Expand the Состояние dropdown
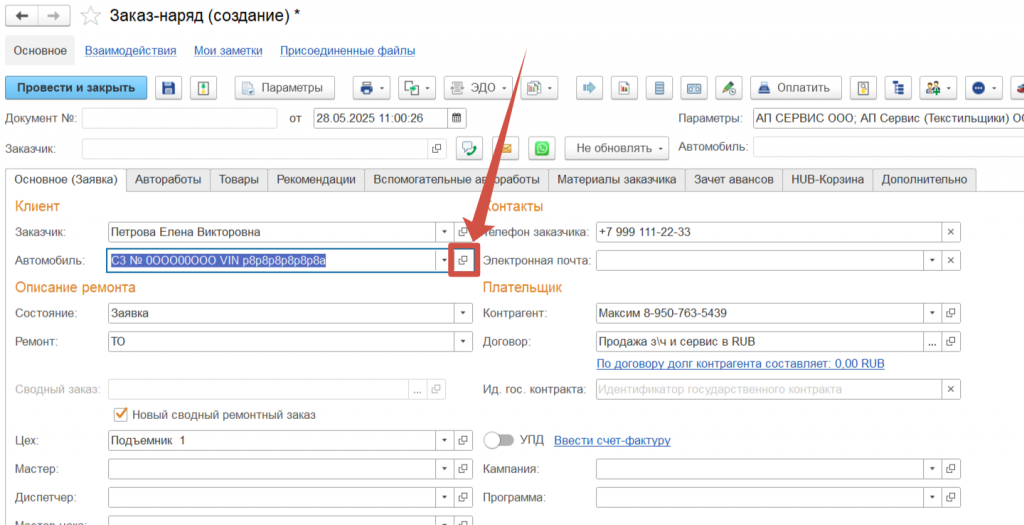The width and height of the screenshot is (1024, 525). (462, 313)
